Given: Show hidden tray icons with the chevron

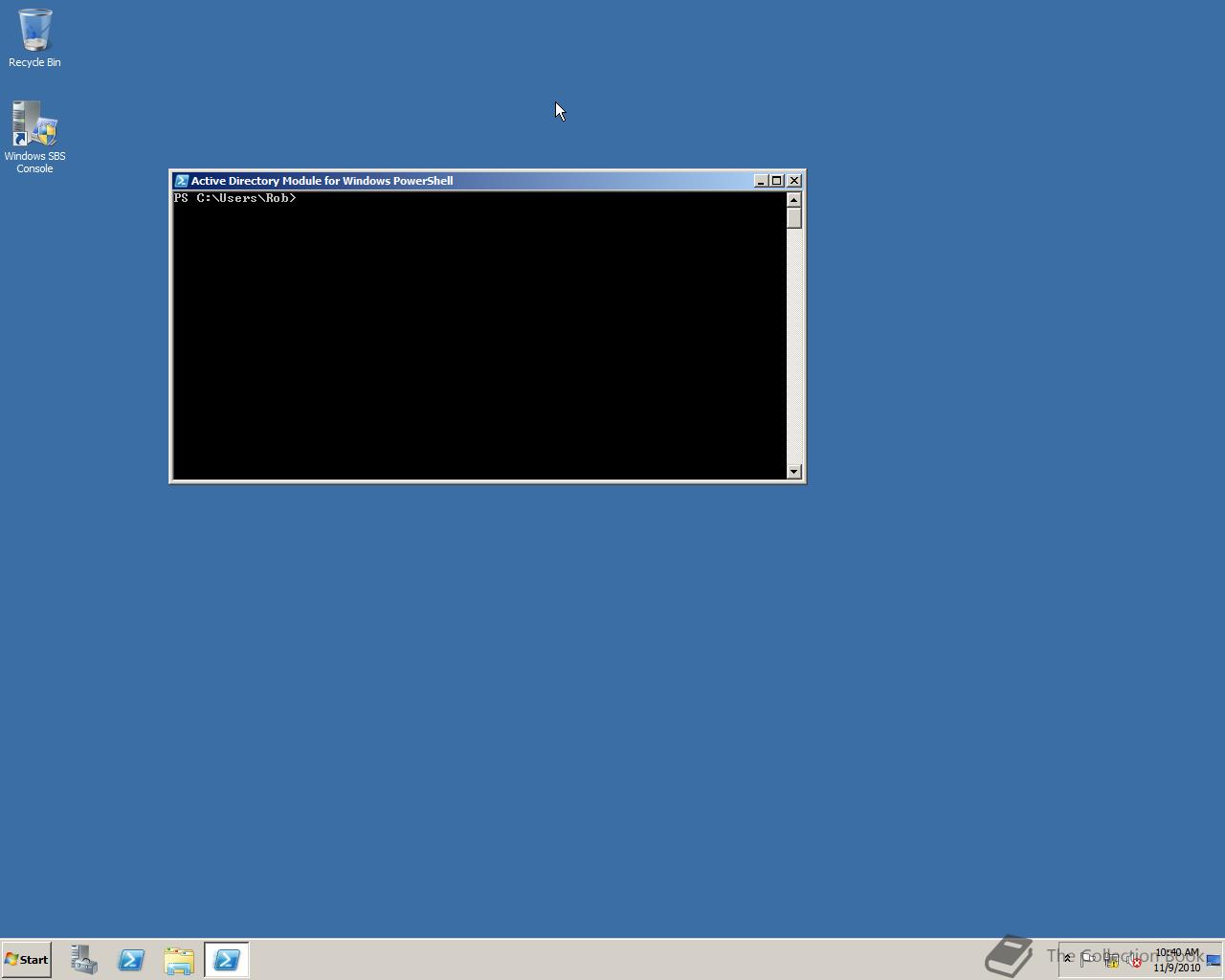Looking at the screenshot, I should (x=1067, y=959).
